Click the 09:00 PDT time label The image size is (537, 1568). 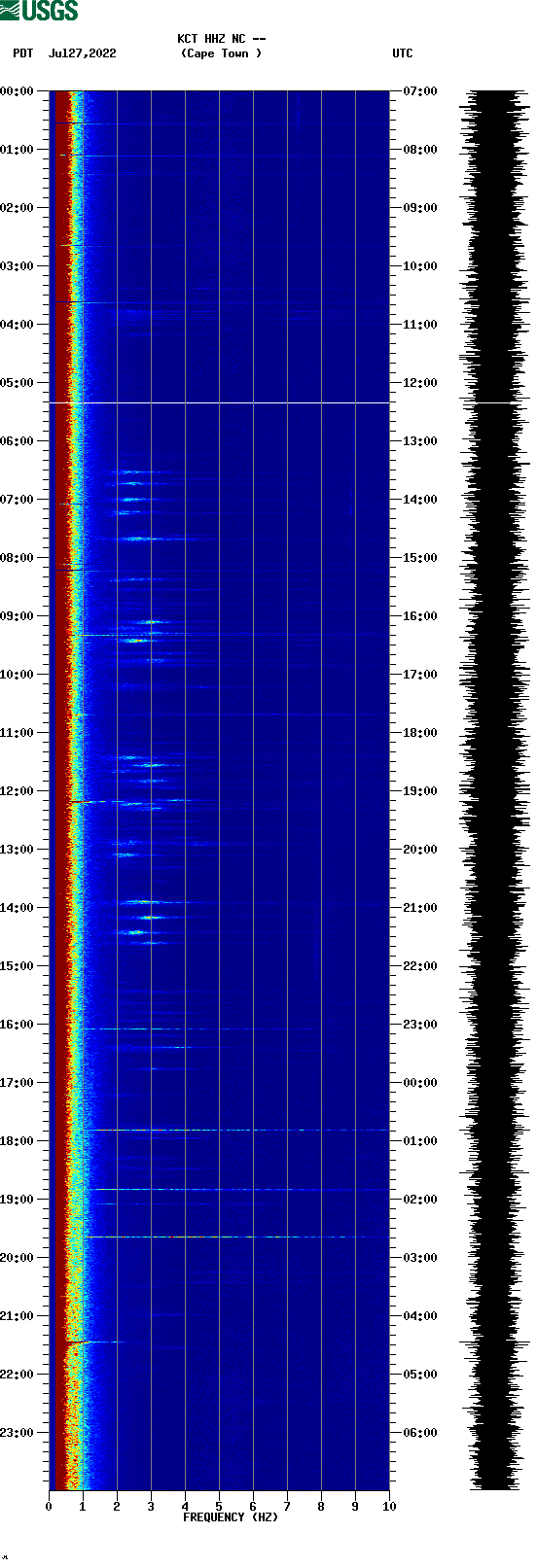[x=18, y=616]
